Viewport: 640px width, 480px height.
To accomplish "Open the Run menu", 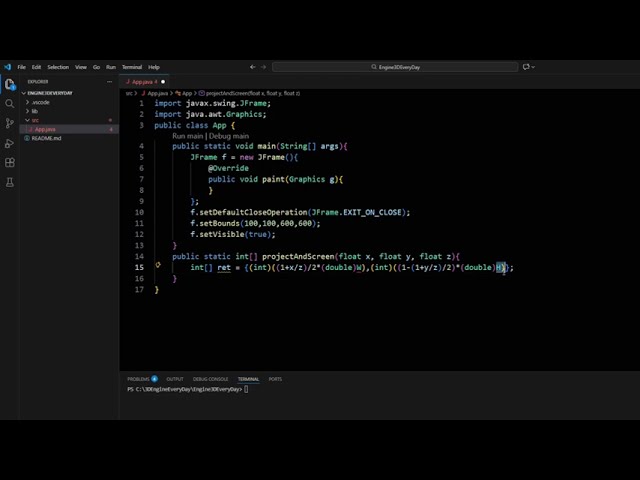I will click(x=111, y=67).
